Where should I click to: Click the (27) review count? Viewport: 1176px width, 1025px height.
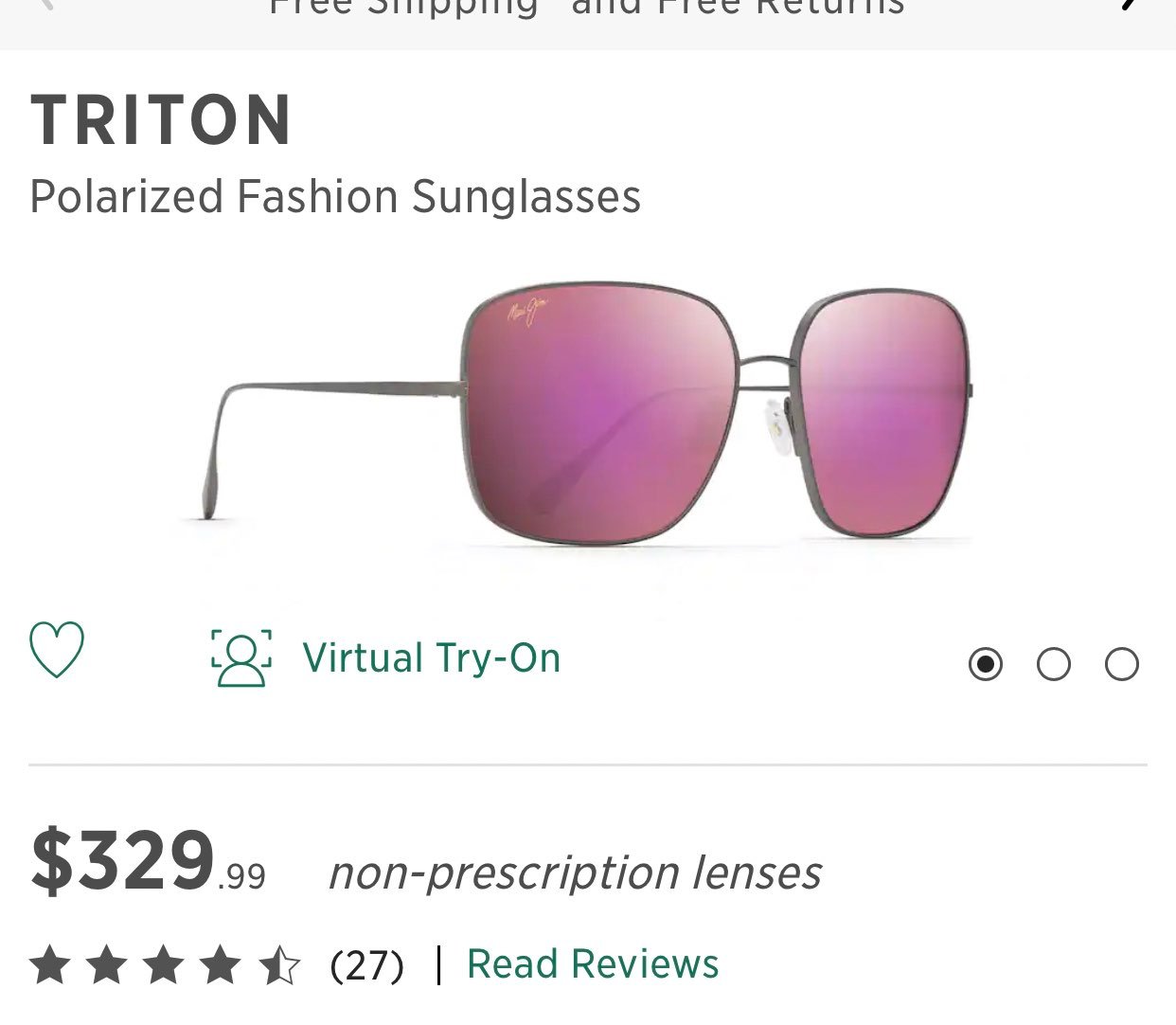tap(367, 966)
